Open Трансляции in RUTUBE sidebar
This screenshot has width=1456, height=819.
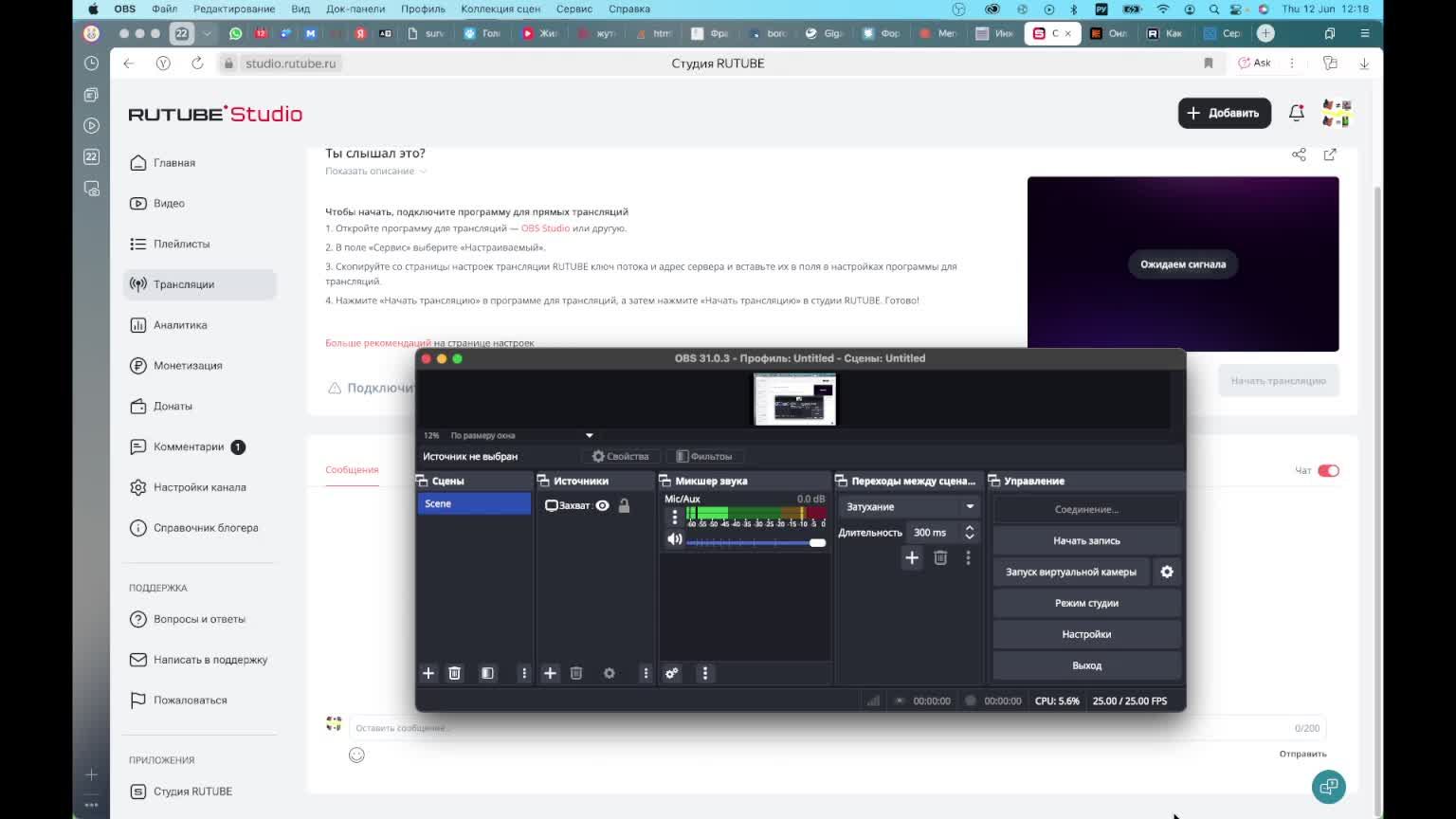pos(200,284)
